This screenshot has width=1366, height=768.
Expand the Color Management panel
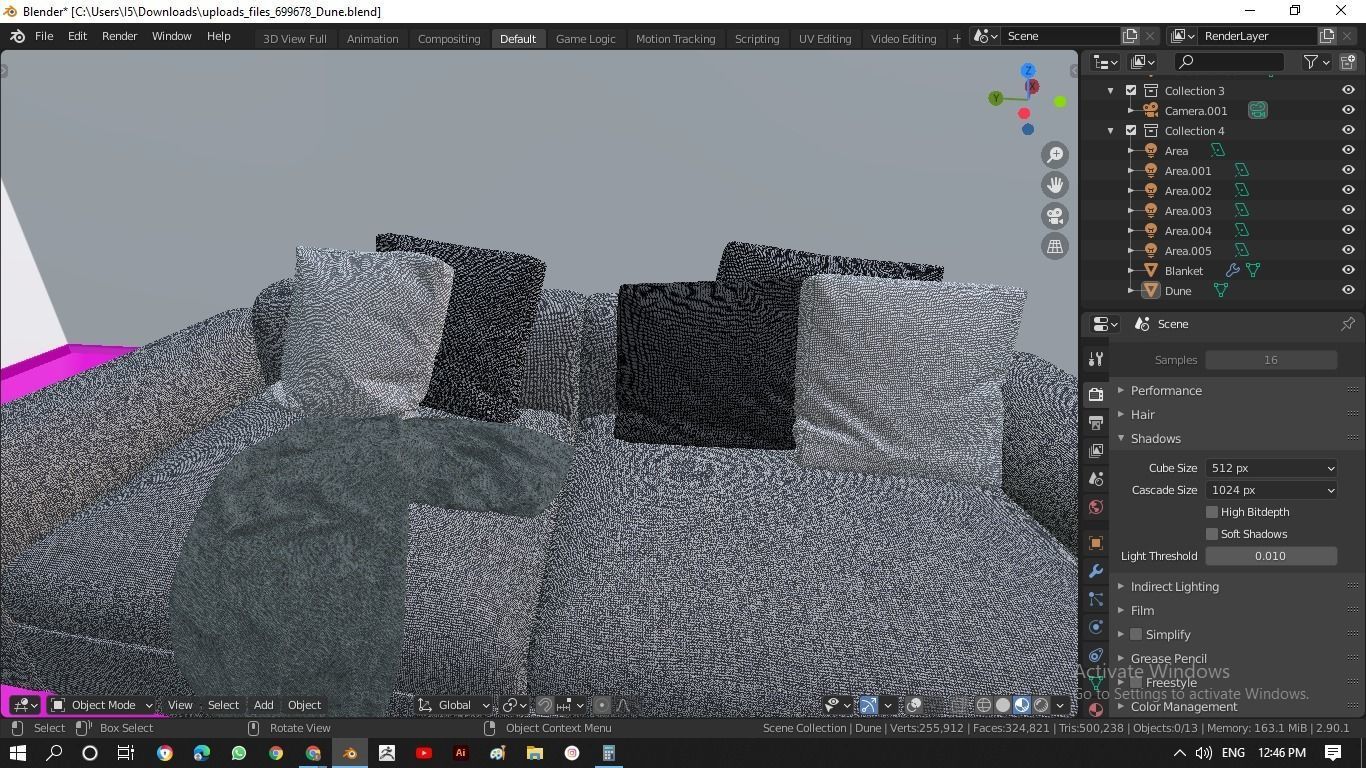[x=1183, y=706]
